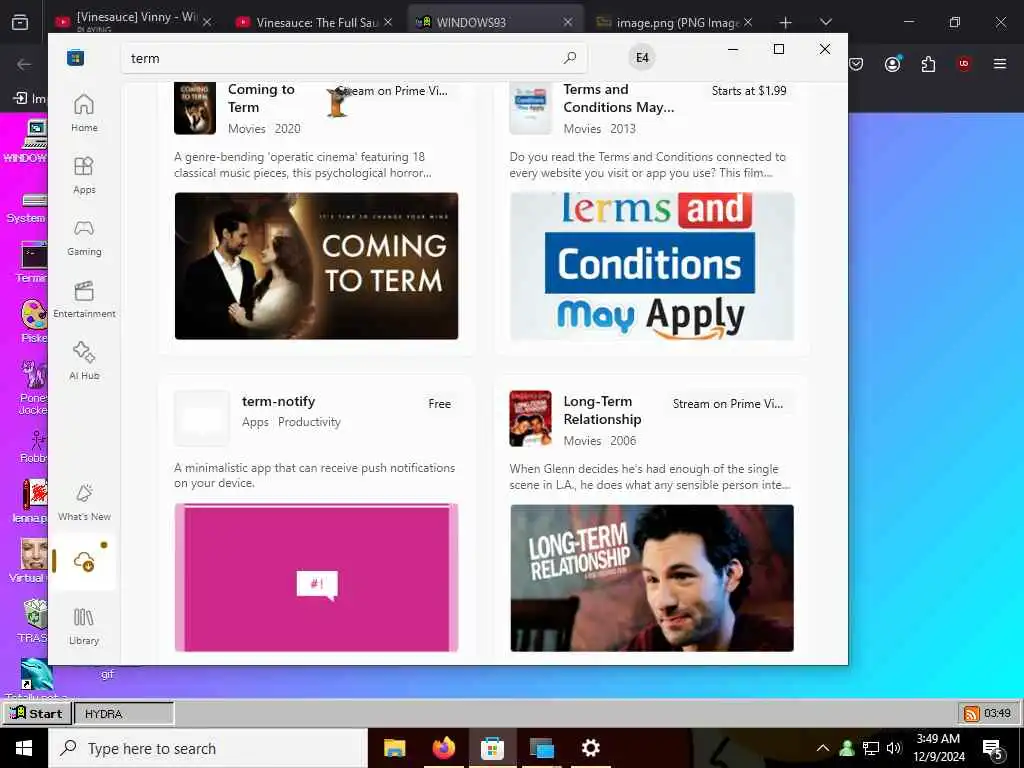Image resolution: width=1024 pixels, height=768 pixels.
Task: Expand hidden system tray icons
Action: 823,748
